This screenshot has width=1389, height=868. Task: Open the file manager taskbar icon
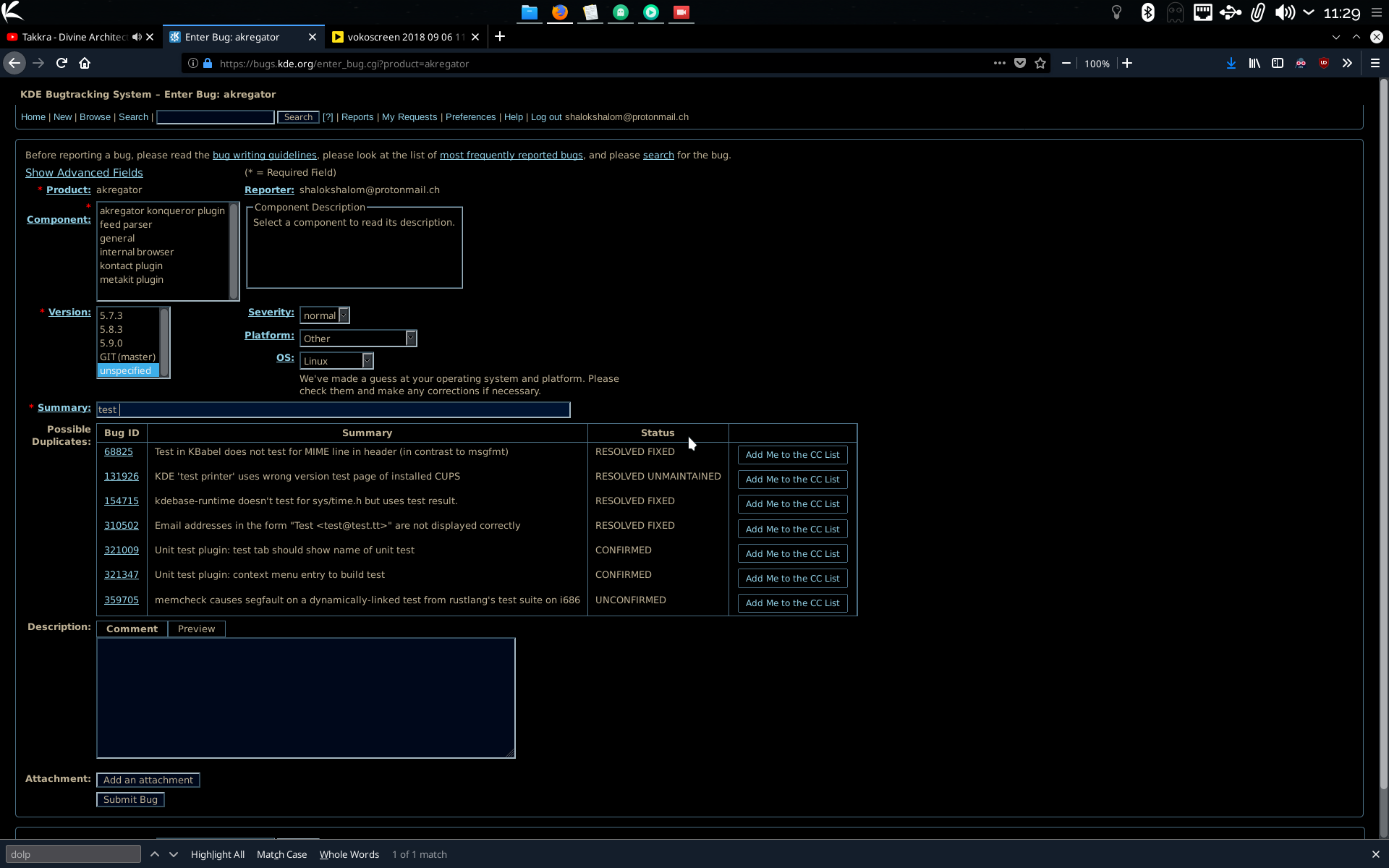point(530,12)
